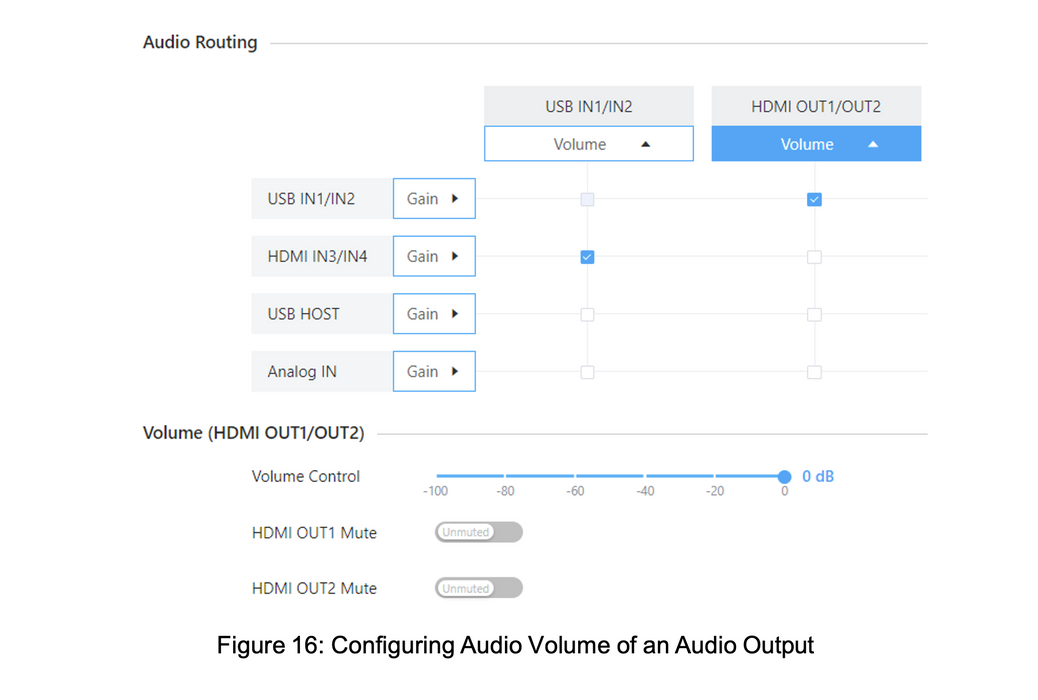Set the volume slider to -40 mark
Screen dimensions: 1038x700
[645, 477]
